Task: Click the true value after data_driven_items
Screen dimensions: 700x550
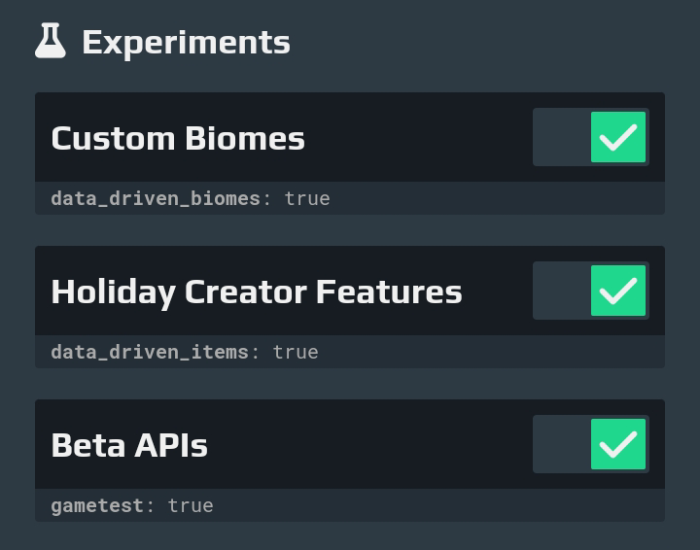Action: click(296, 352)
